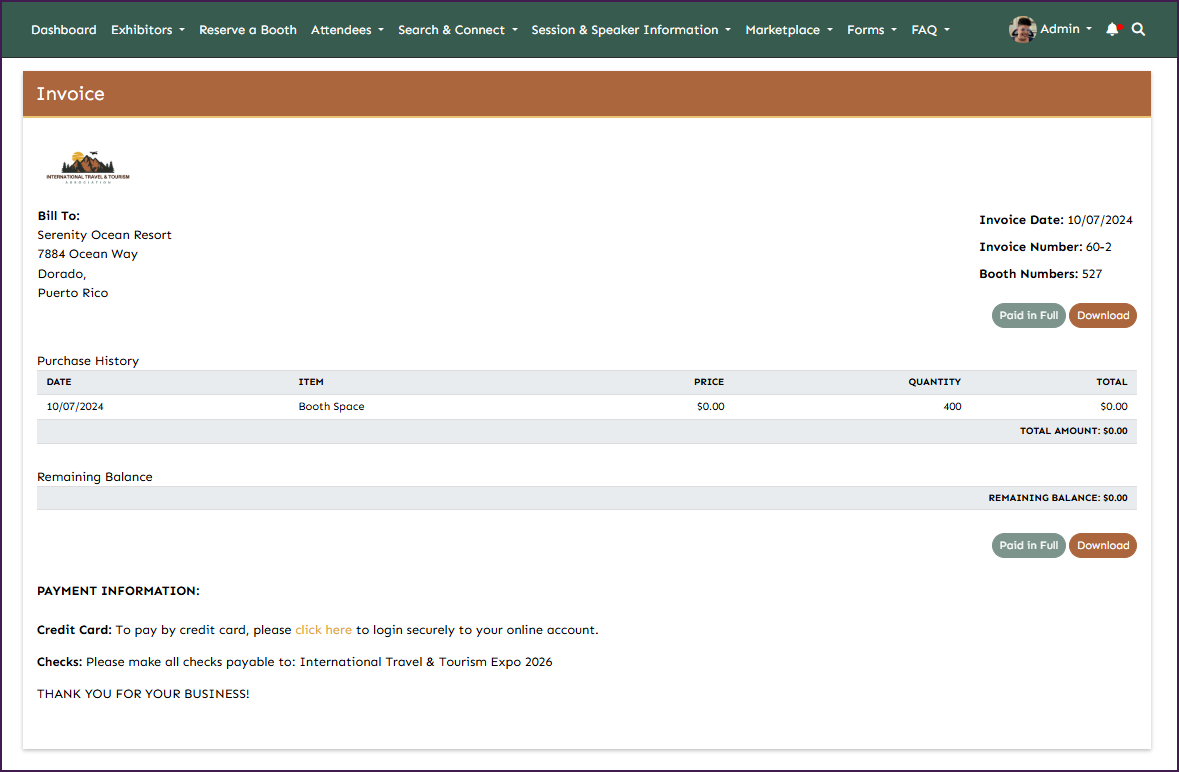Follow the 'click here' credit card link
Viewport: 1179px width, 772px height.
[x=323, y=630]
